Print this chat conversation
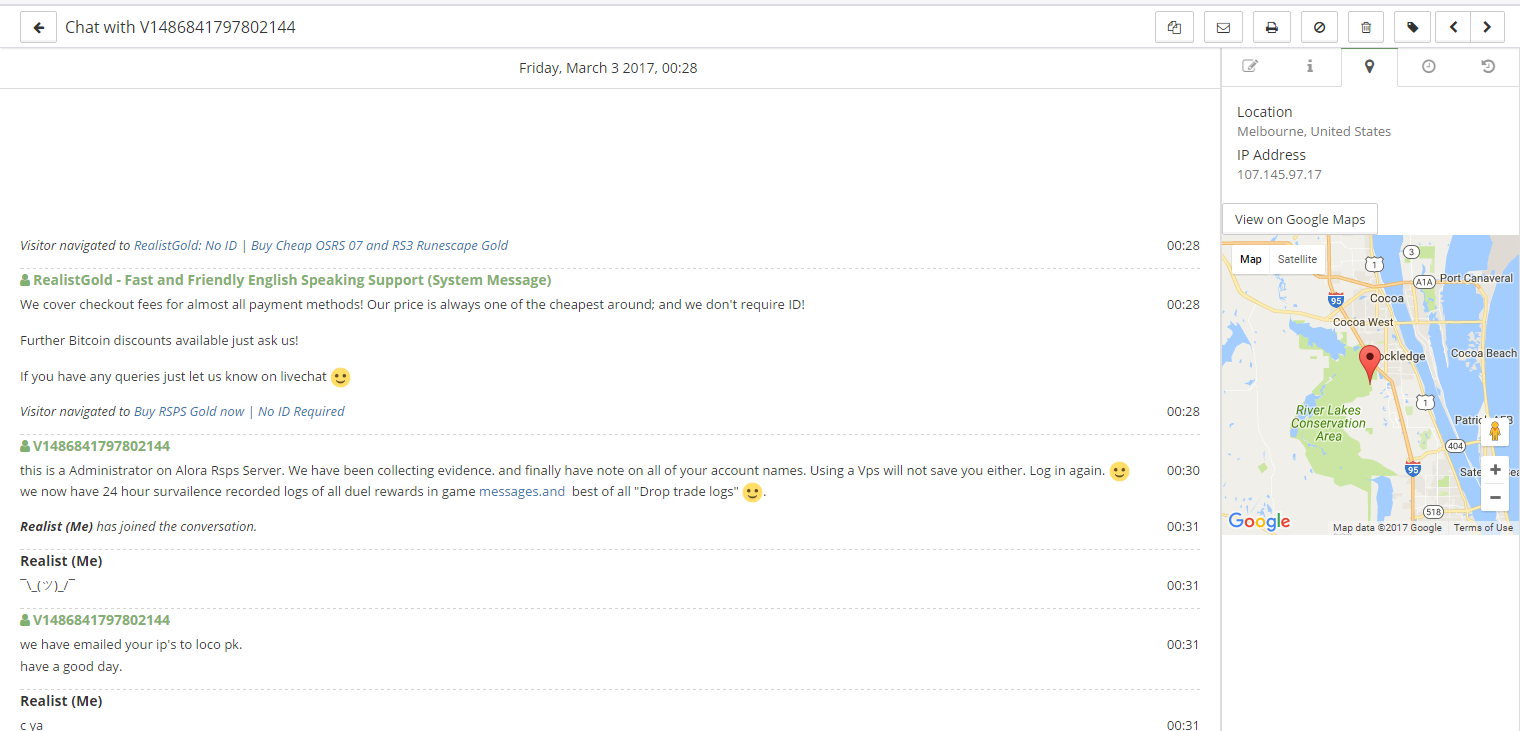Screen dimensions: 1520x731 [x=1272, y=27]
